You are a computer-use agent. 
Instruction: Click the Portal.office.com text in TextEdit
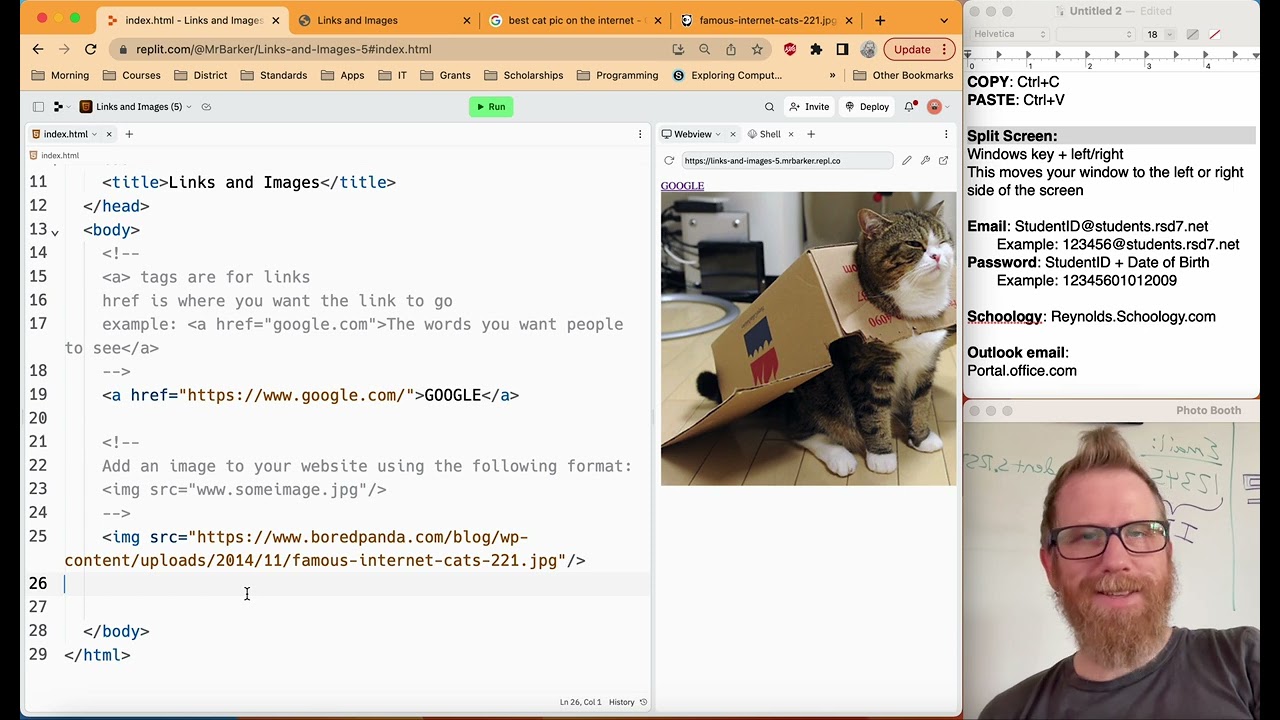point(1022,371)
